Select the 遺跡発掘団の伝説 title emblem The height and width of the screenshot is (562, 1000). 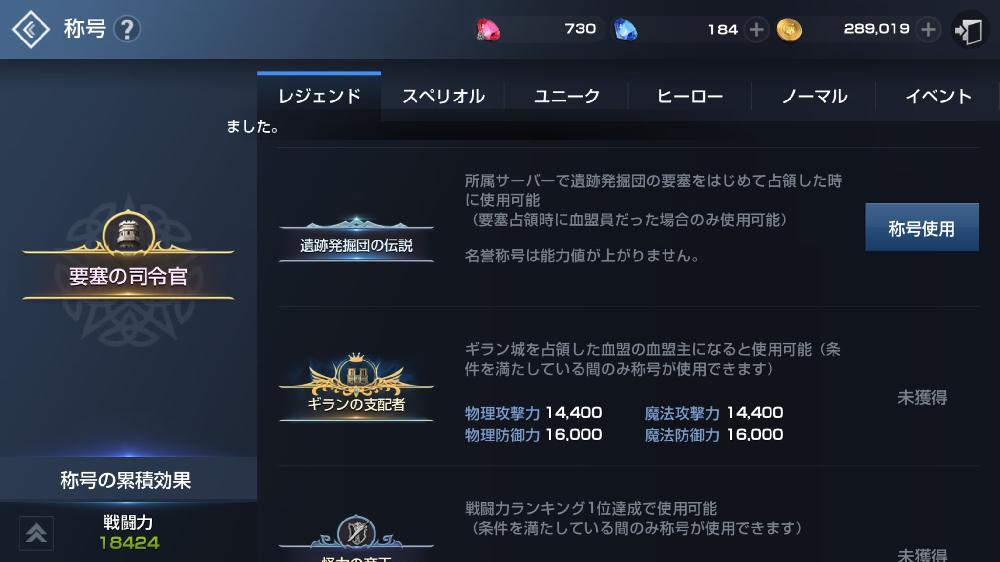coord(356,239)
